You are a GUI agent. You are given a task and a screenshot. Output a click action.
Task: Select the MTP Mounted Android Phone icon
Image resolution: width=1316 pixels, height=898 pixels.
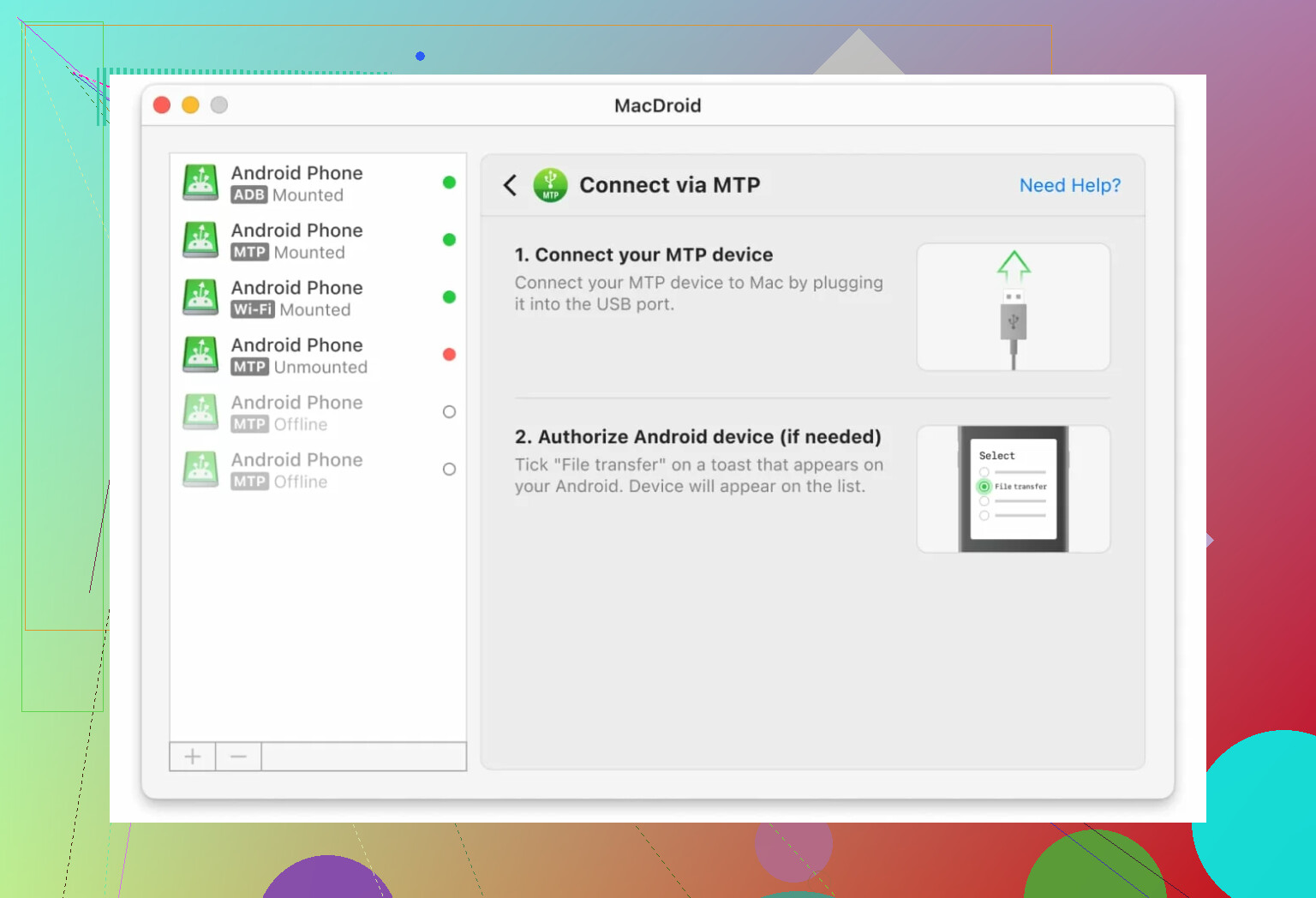click(x=200, y=240)
